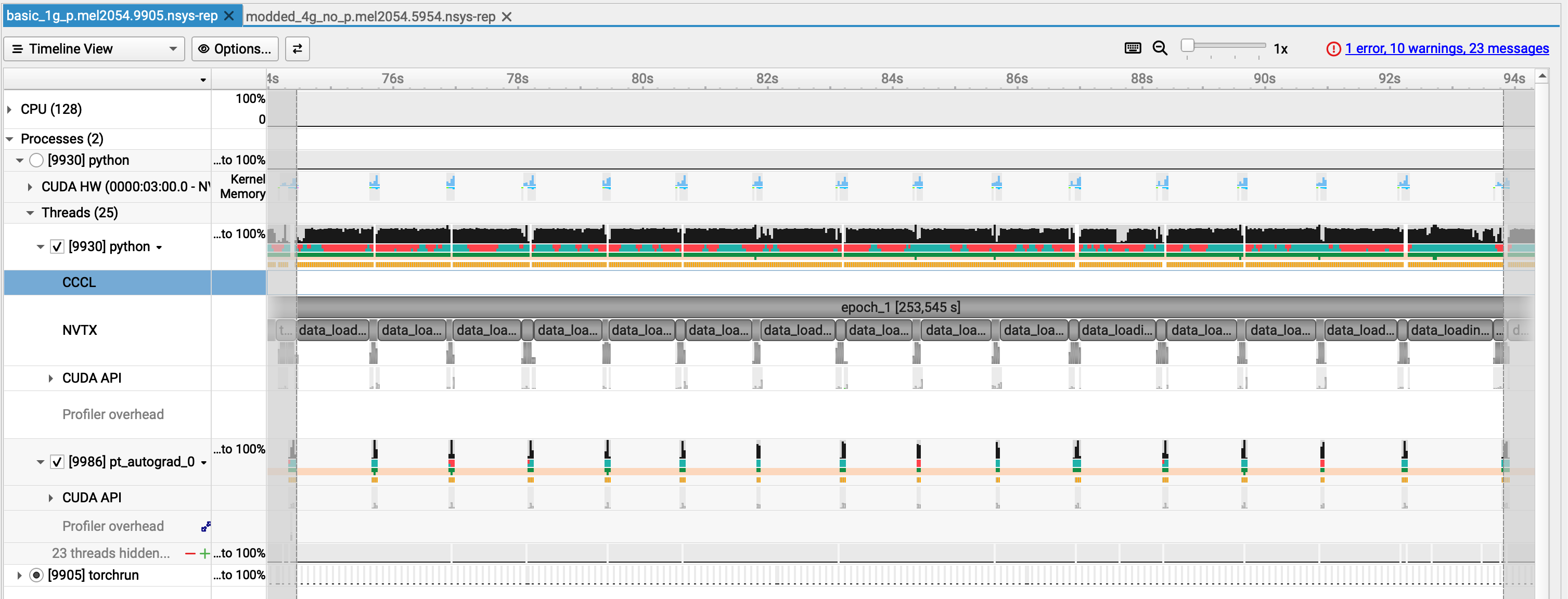The width and height of the screenshot is (1568, 599).
Task: Open the Timeline View dropdown
Action: pyautogui.click(x=94, y=49)
